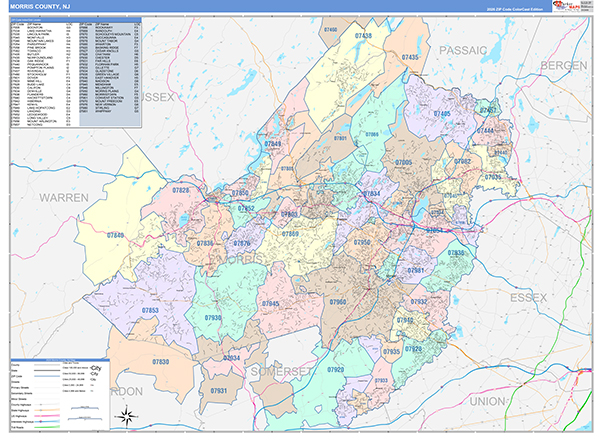Click ZIP code 07830 label
Screen dimensions: 600x440
tap(161, 362)
